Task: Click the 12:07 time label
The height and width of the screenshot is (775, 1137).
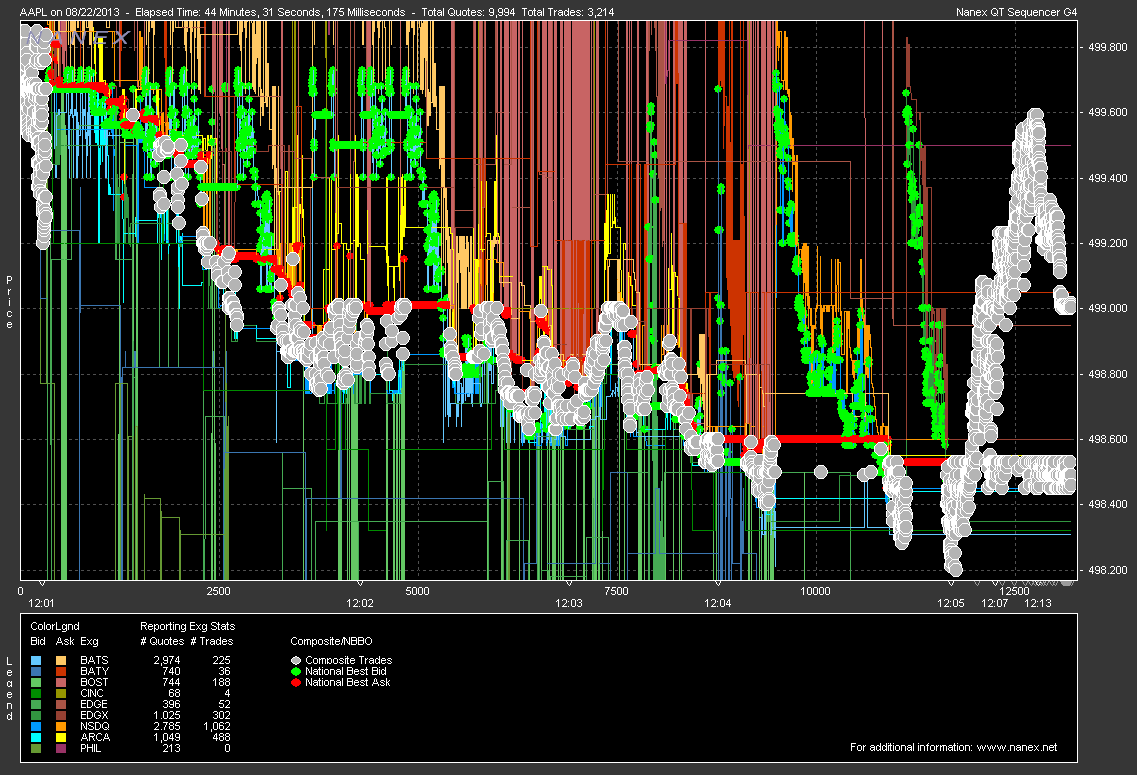Action: (994, 603)
